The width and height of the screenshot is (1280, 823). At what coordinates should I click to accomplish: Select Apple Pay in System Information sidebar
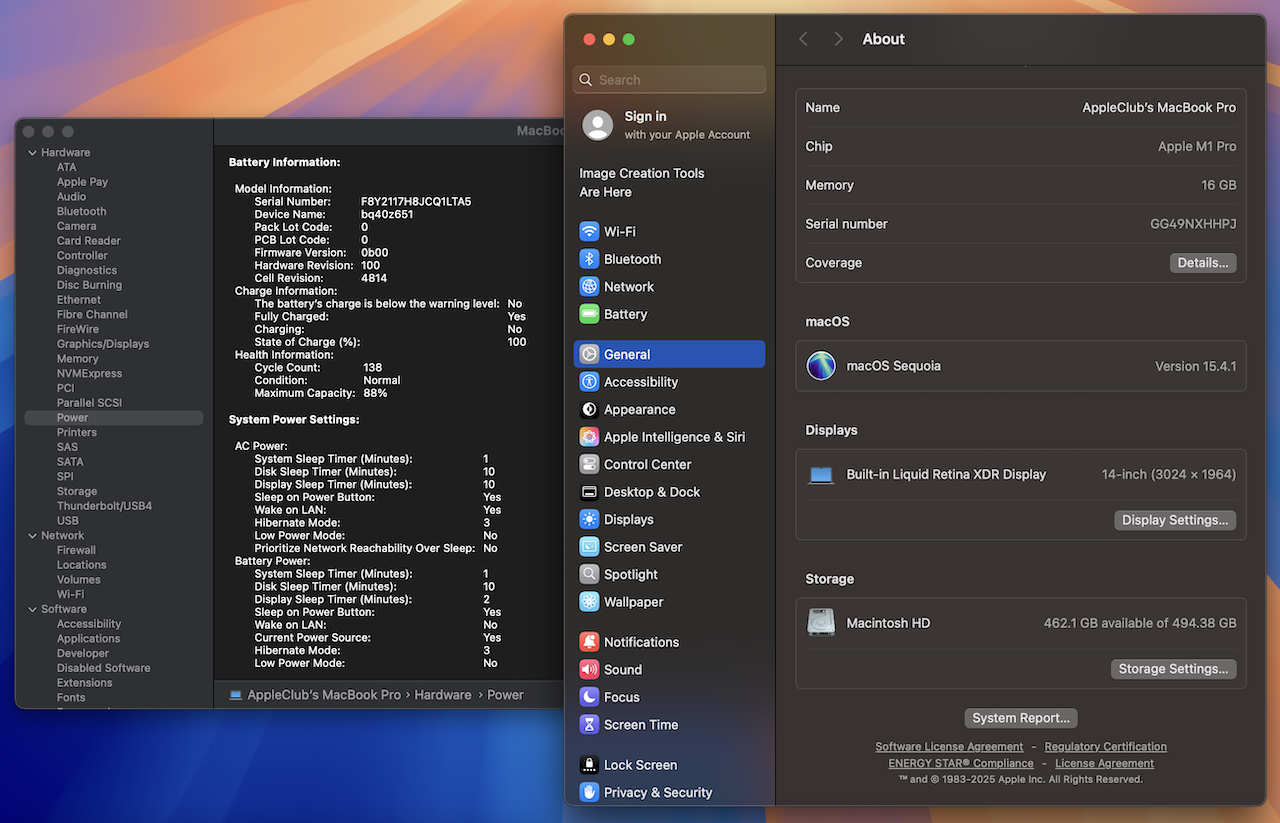82,182
